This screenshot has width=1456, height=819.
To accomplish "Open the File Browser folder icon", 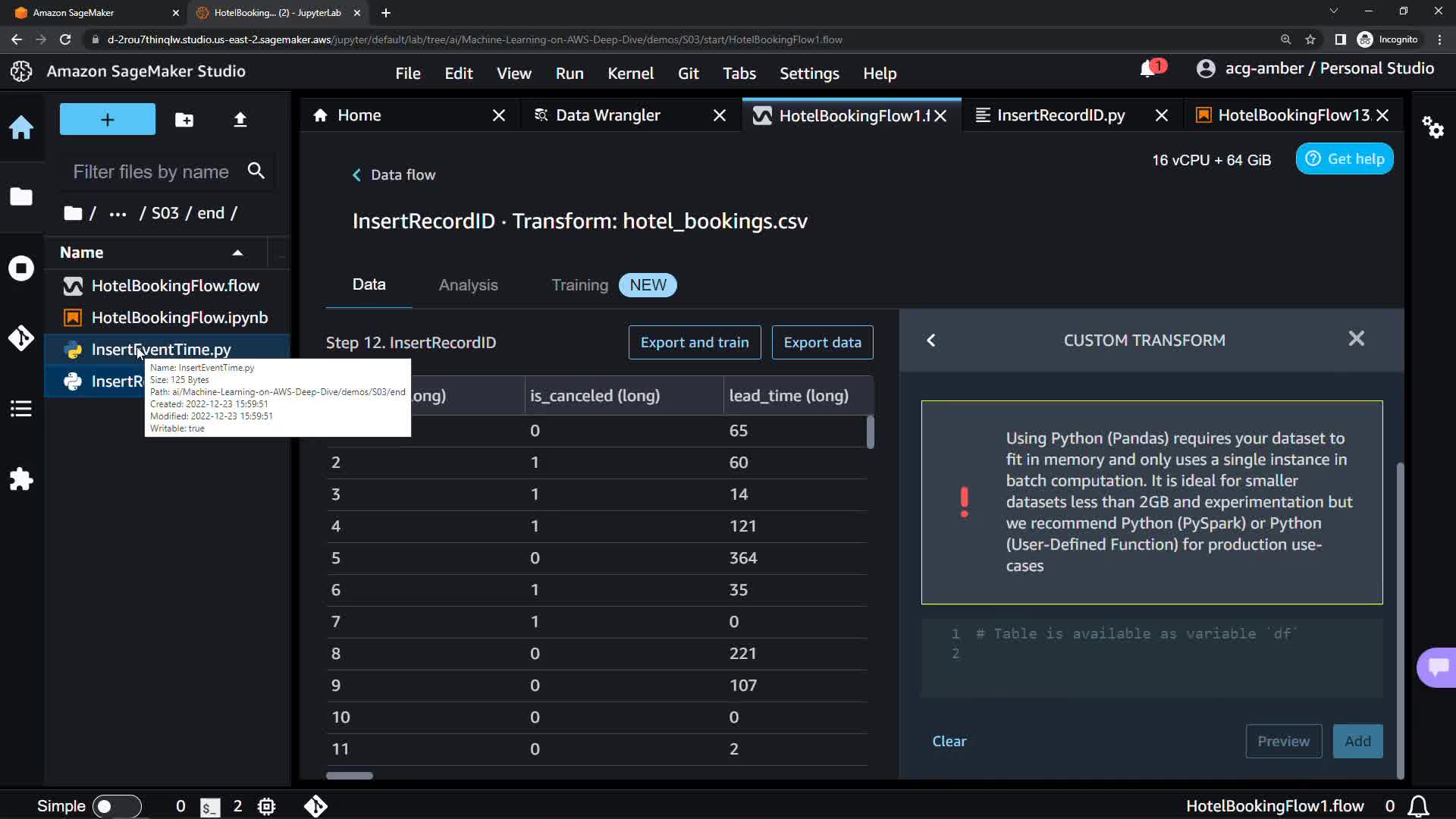I will click(x=21, y=197).
